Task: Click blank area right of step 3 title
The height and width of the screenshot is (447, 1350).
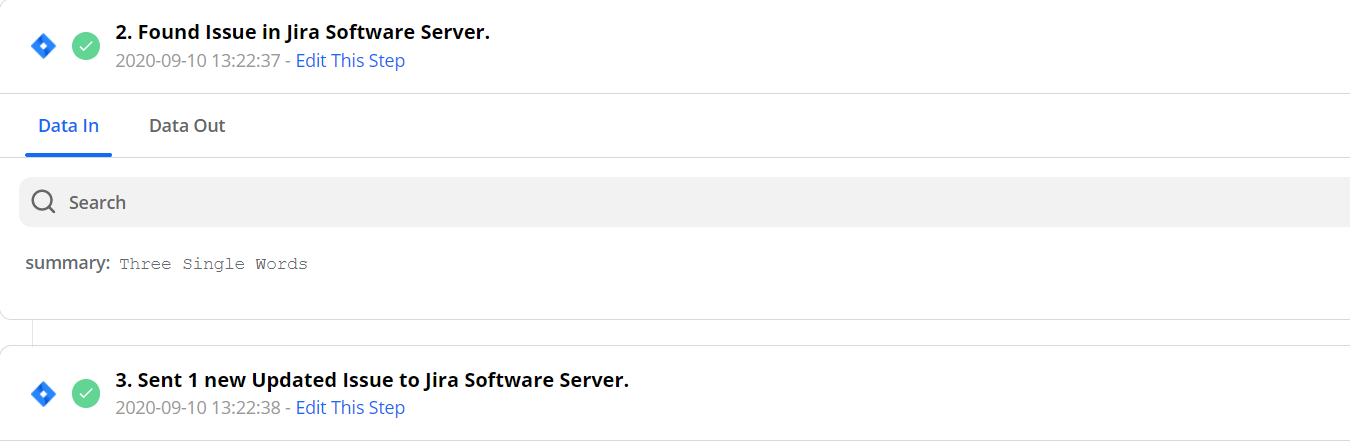Action: tap(950, 382)
